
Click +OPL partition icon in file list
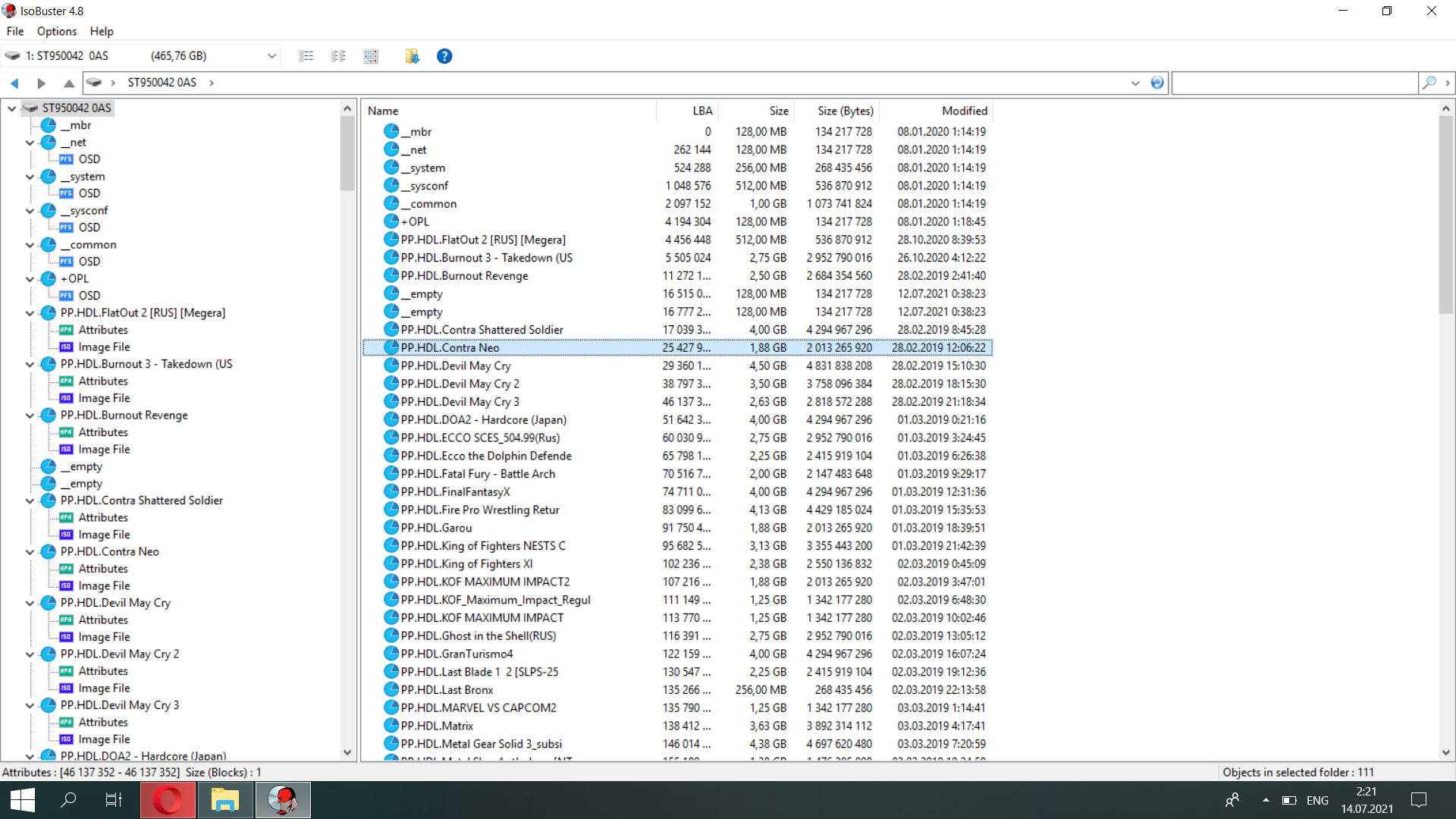coord(391,221)
